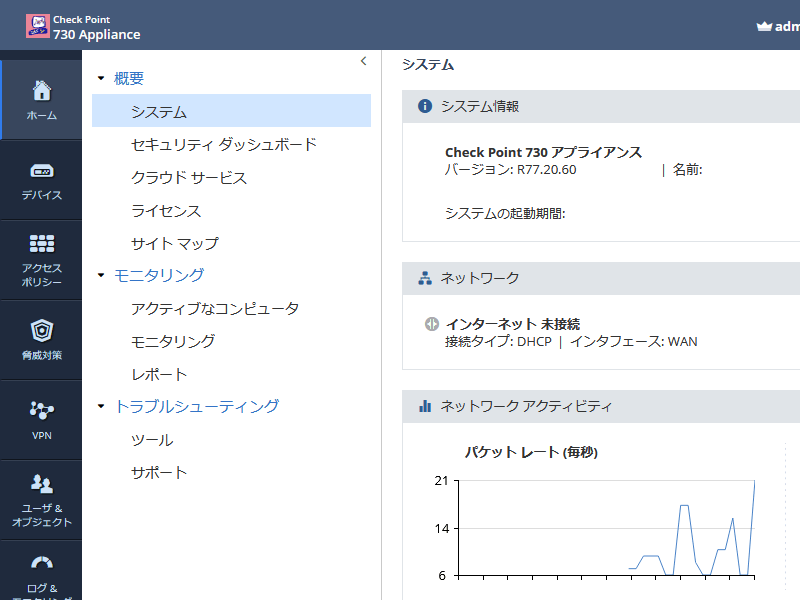Open アクセスポリシー access policy section
The width and height of the screenshot is (800, 600).
[42, 260]
